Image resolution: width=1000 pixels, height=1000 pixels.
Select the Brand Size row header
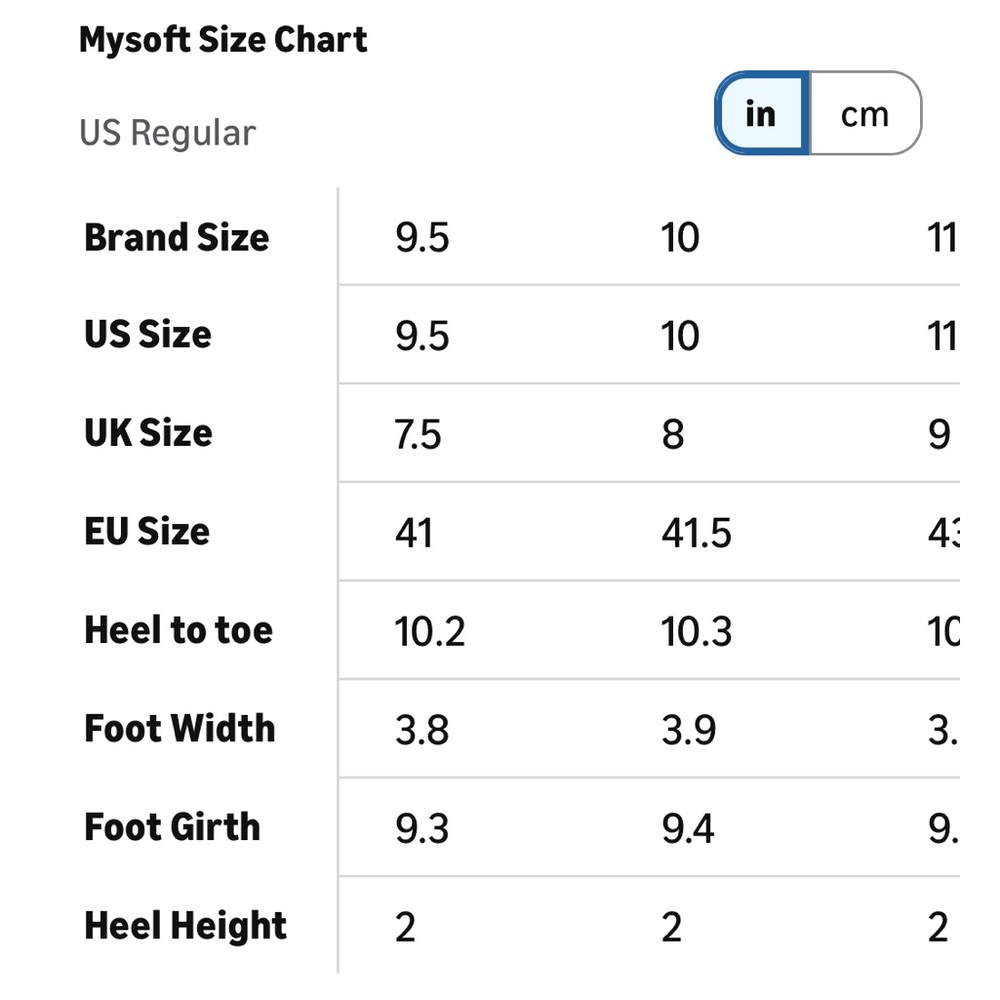click(x=177, y=238)
